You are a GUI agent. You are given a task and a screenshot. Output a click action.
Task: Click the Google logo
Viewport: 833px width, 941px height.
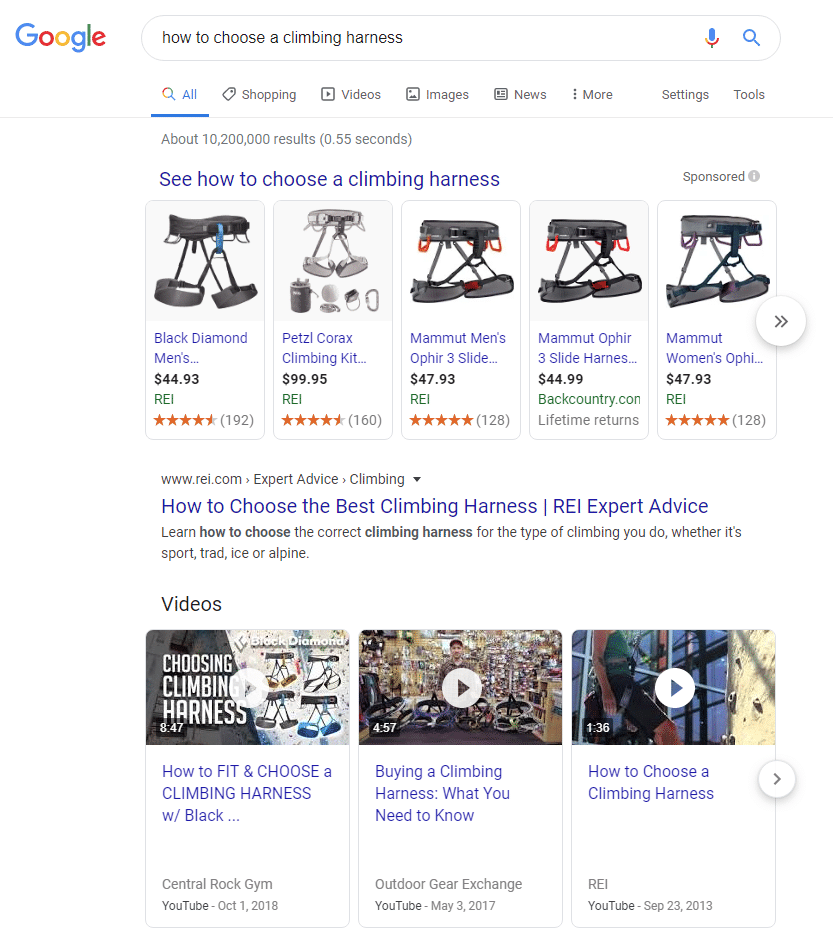click(x=61, y=37)
